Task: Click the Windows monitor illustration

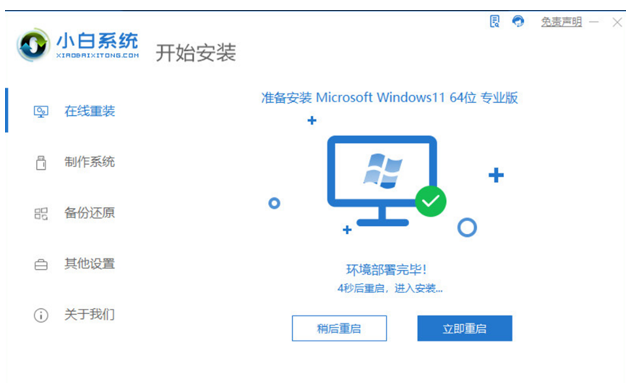Action: [x=382, y=181]
